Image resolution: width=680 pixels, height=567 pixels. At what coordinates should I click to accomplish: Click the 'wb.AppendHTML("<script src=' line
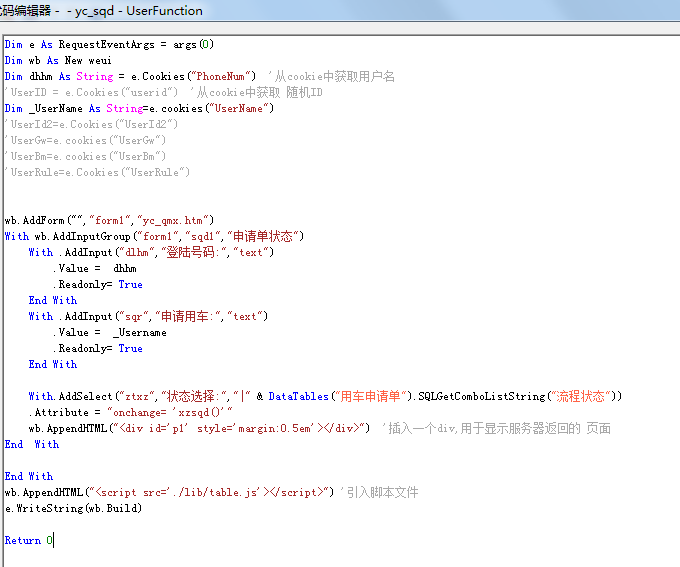click(x=212, y=492)
